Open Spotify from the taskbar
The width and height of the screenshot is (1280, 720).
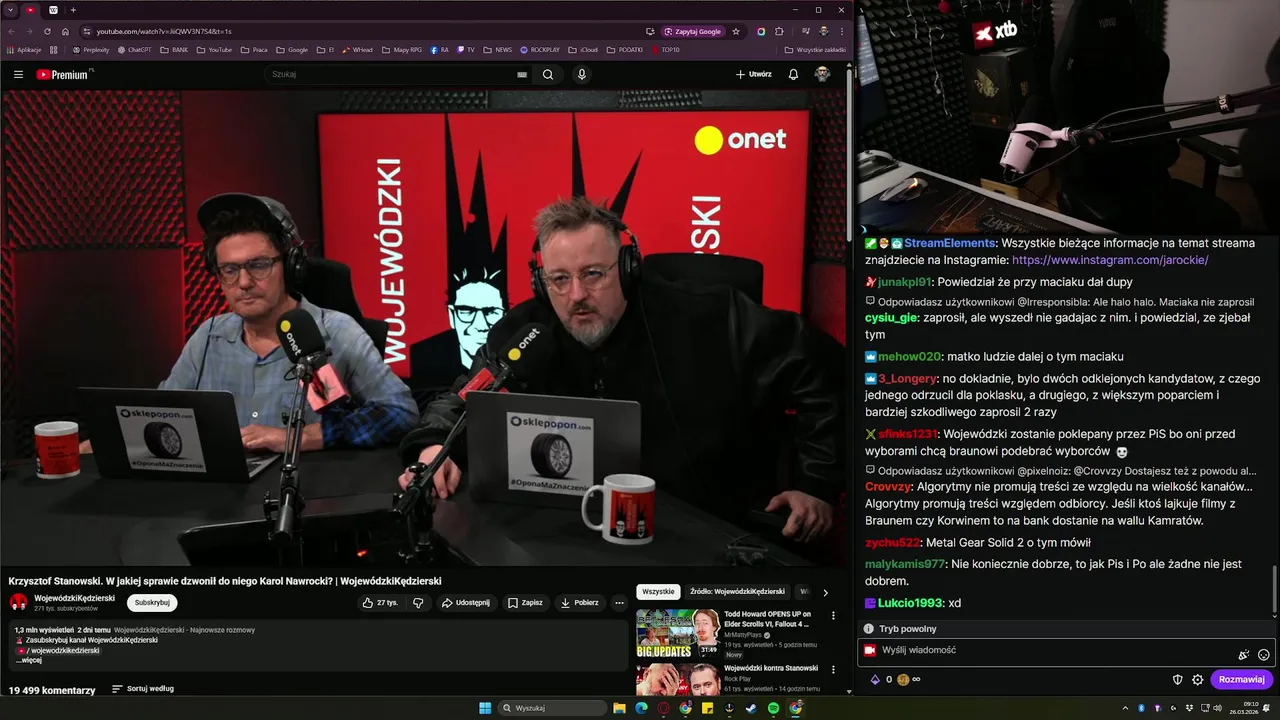pos(774,708)
